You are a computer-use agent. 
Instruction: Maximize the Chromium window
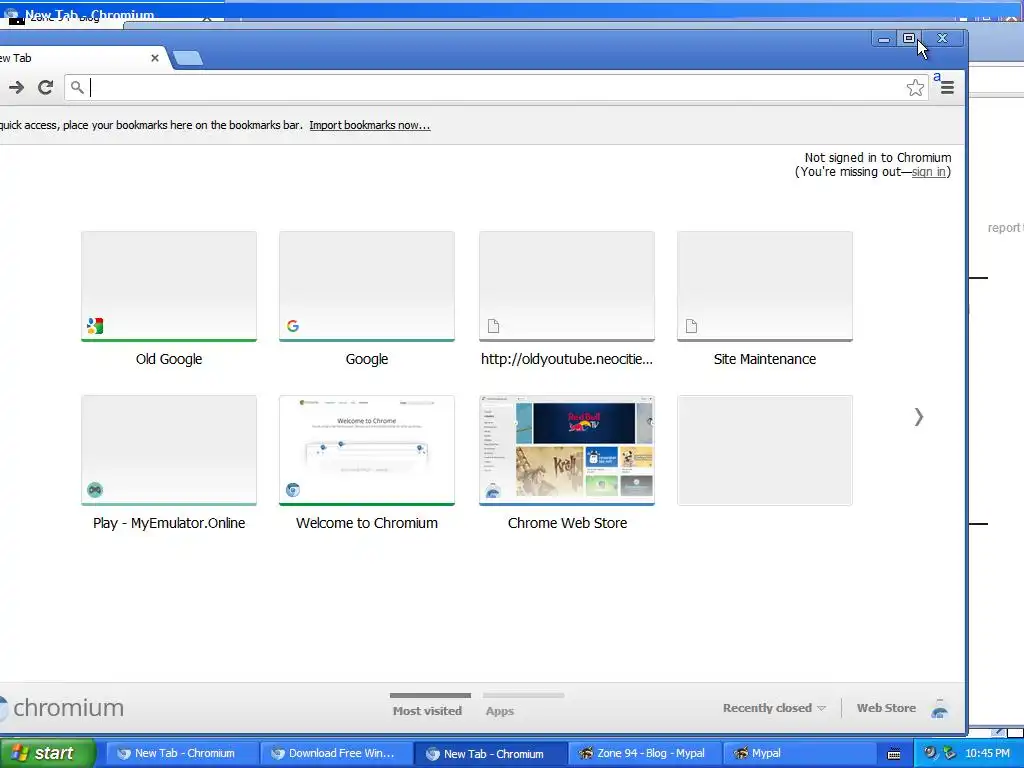click(908, 39)
